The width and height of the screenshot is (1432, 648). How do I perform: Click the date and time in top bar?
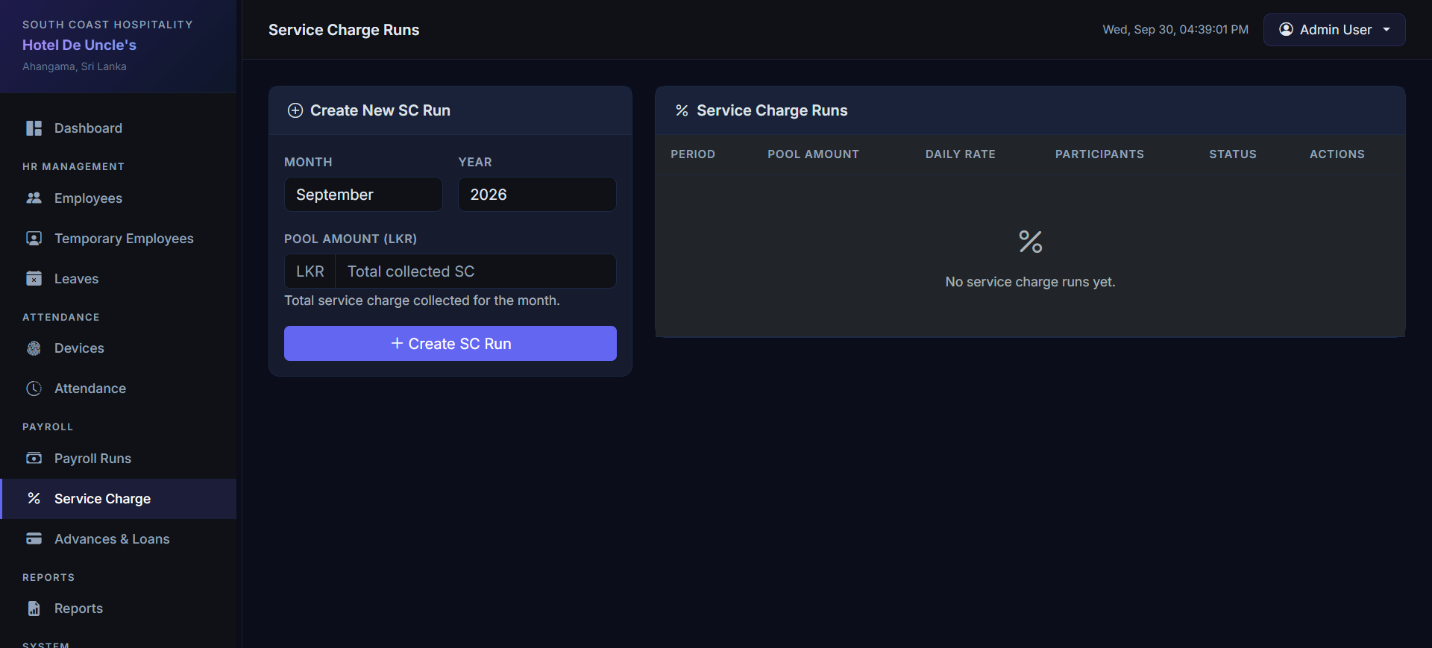click(1175, 30)
